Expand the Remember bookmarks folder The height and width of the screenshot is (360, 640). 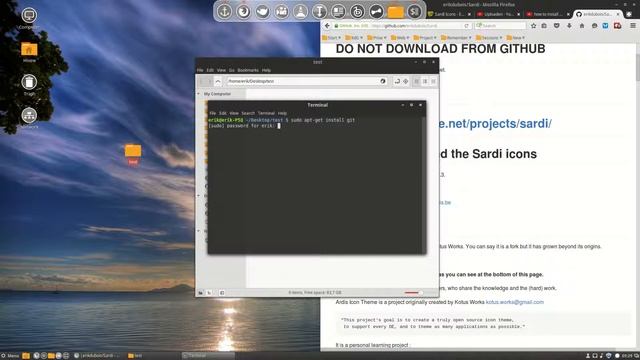tap(456, 38)
